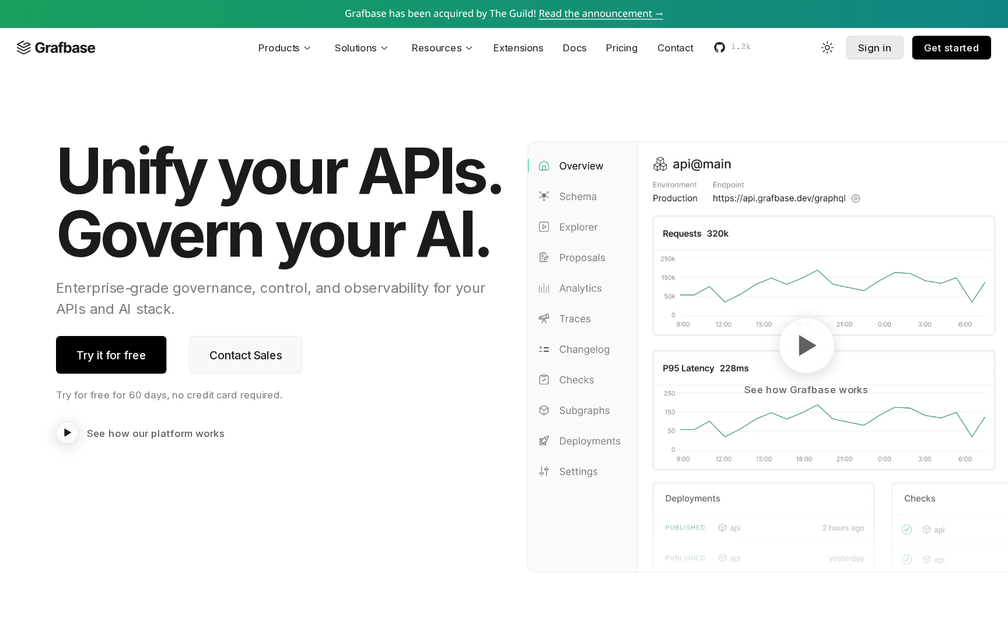The width and height of the screenshot is (1008, 630).
Task: Click the Changelog list icon
Action: click(x=544, y=349)
